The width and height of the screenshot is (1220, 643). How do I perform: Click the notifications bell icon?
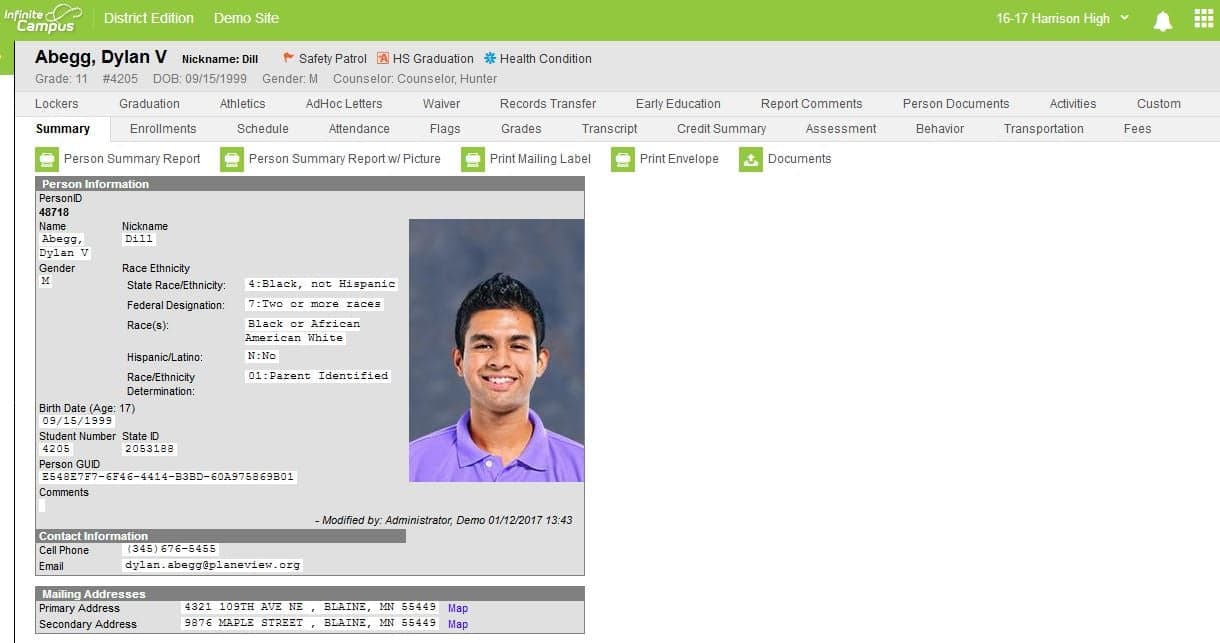pos(1162,20)
